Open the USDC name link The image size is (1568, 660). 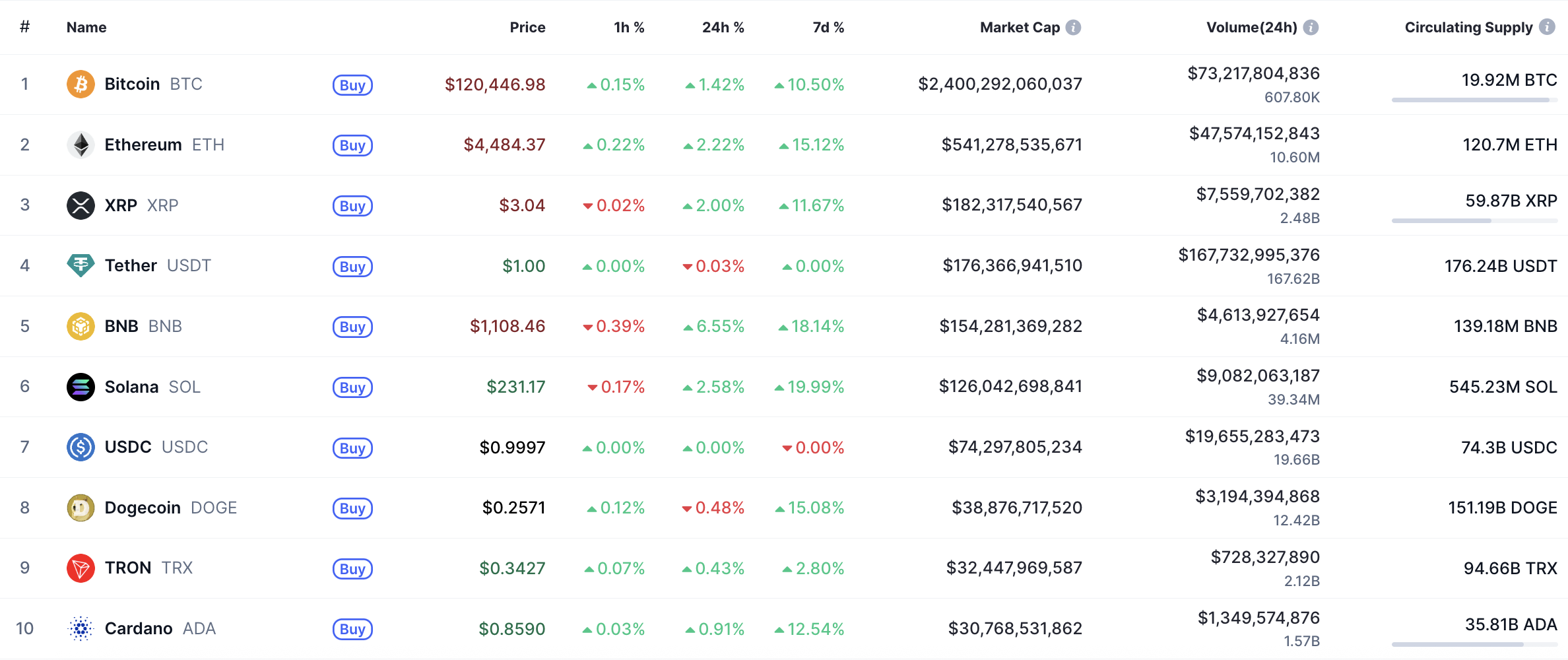(128, 447)
